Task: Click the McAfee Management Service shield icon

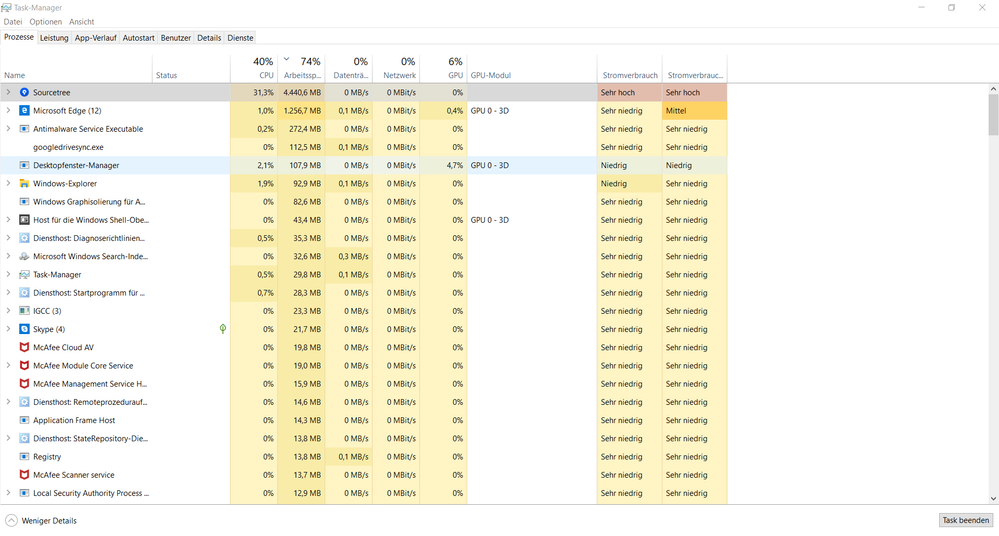Action: point(24,384)
